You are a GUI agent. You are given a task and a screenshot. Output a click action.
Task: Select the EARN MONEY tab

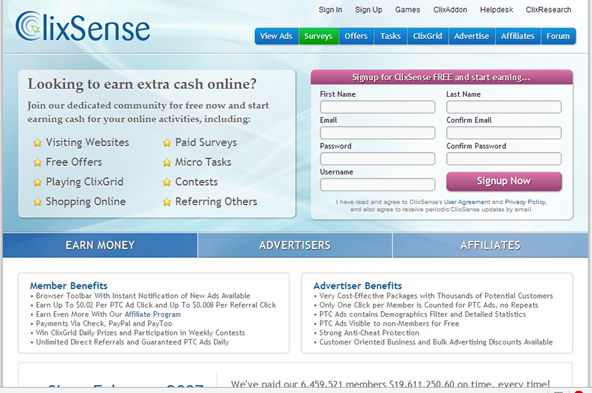click(x=100, y=245)
